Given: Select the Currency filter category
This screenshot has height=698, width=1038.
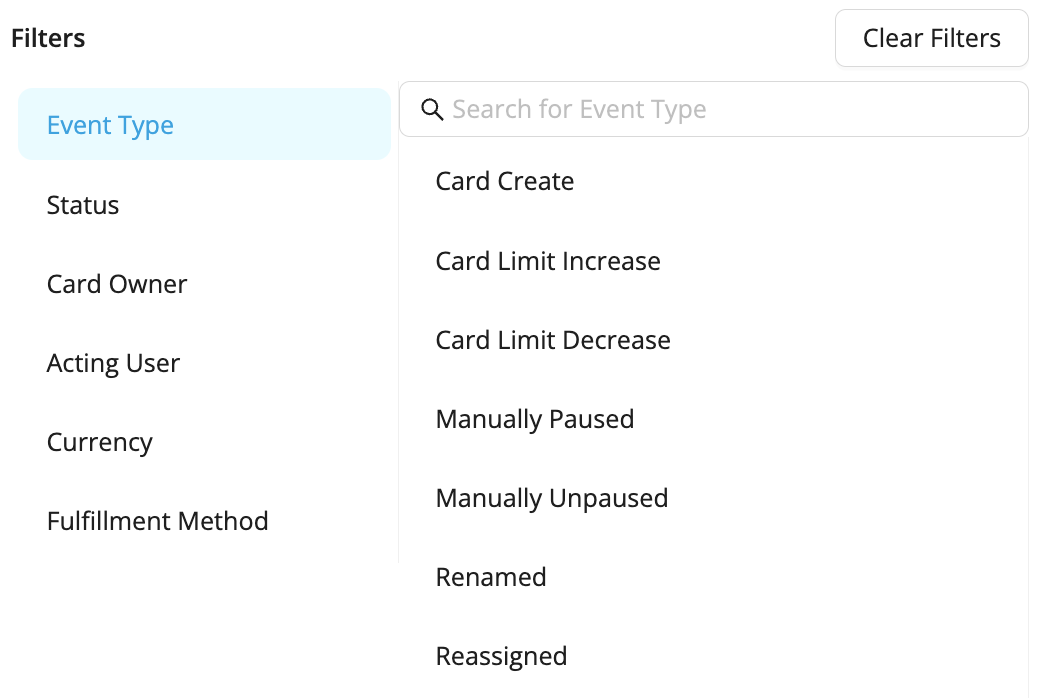Looking at the screenshot, I should 205,442.
